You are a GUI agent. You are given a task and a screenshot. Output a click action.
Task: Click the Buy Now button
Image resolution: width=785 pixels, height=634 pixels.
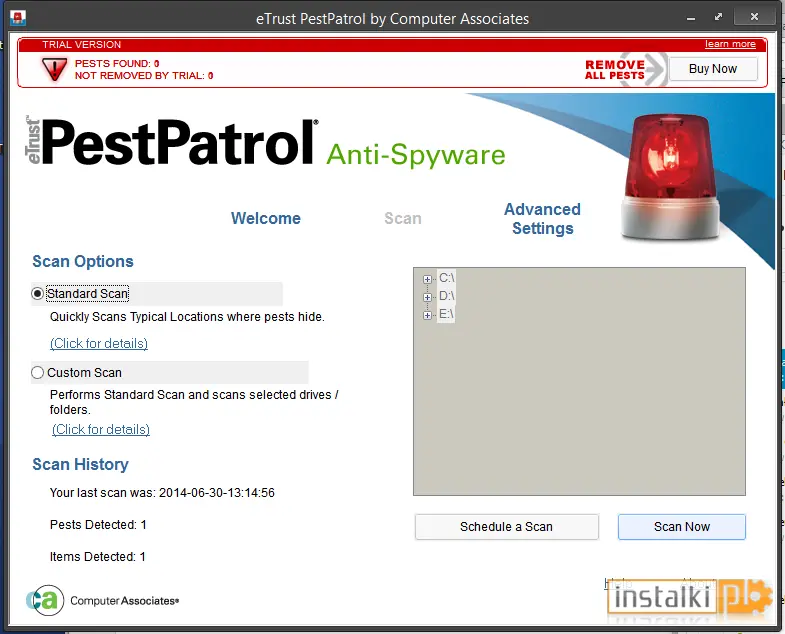coord(713,69)
